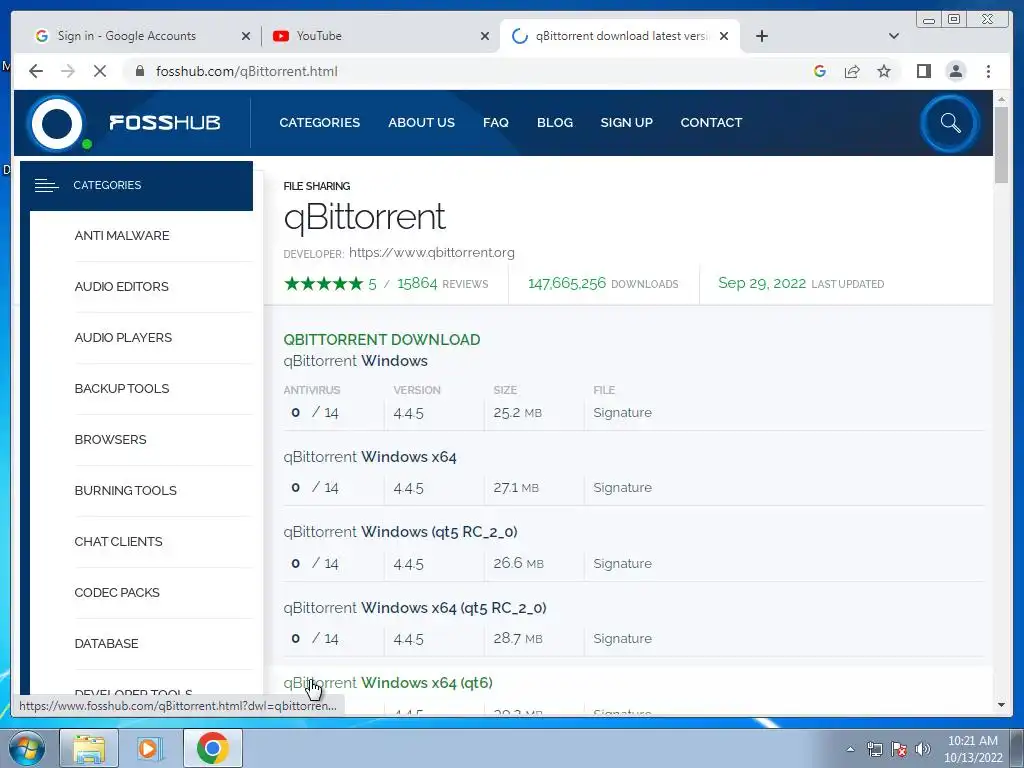Click the browser back arrow
The image size is (1024, 768).
[x=36, y=71]
